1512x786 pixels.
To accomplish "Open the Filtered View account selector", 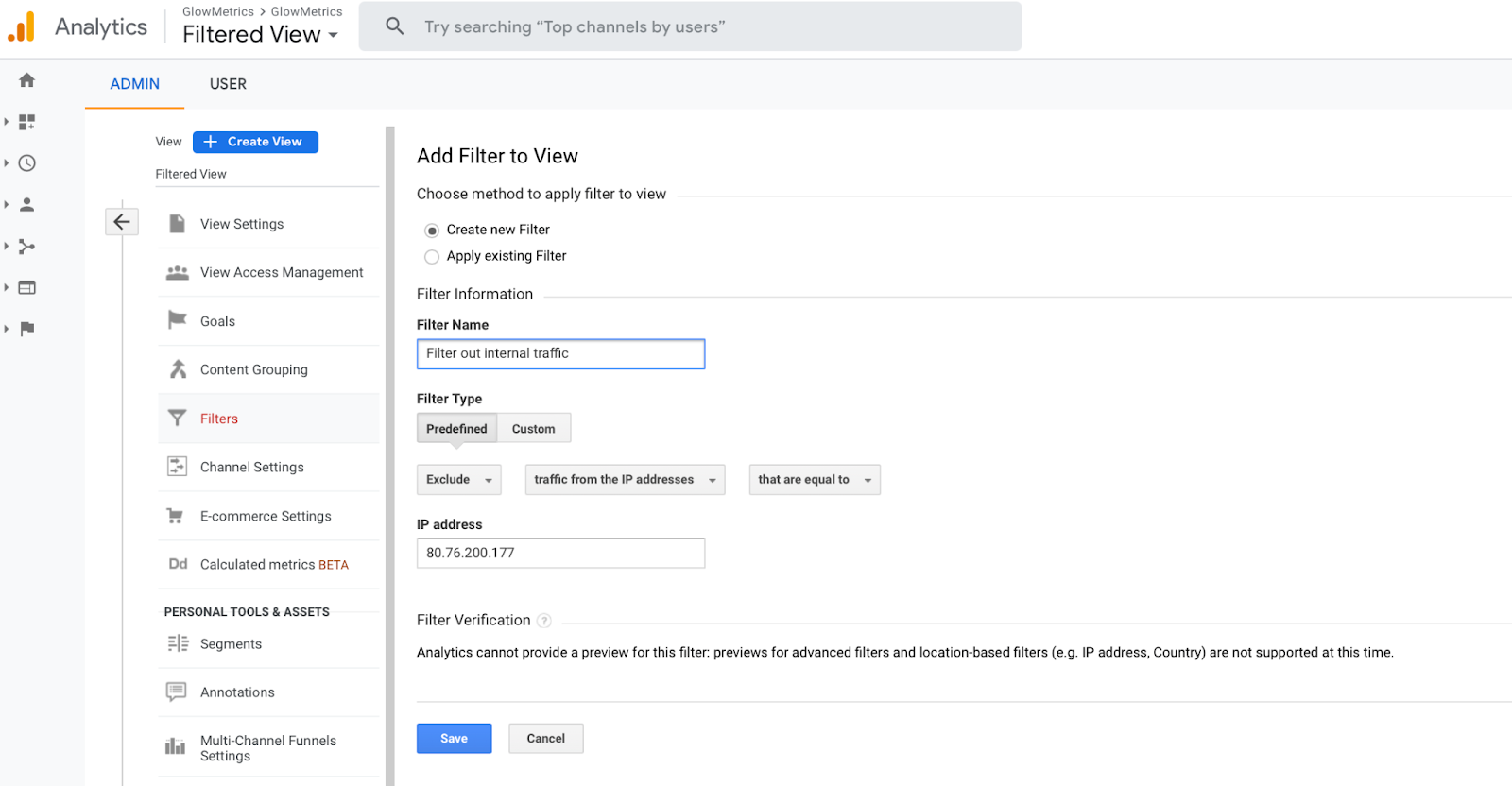I will click(x=260, y=35).
